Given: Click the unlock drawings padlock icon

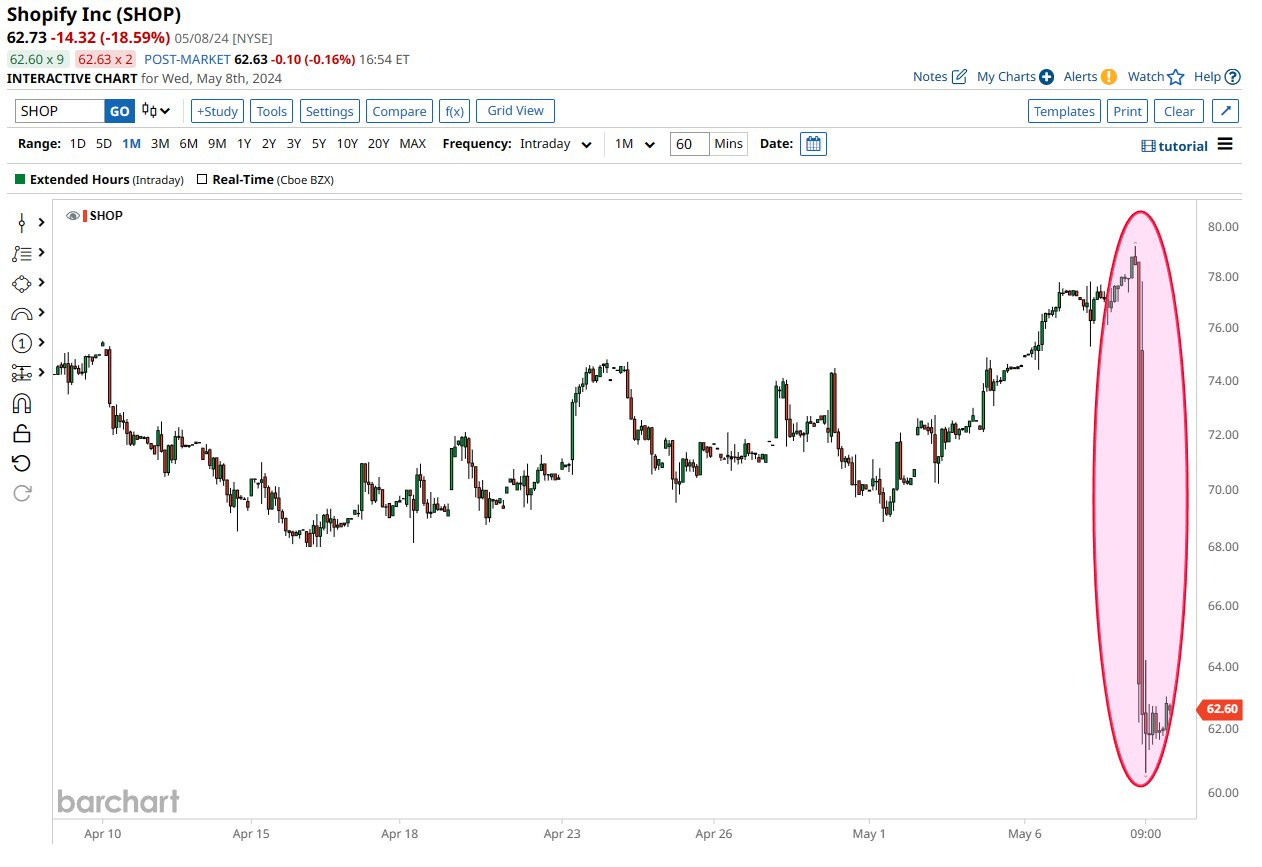Looking at the screenshot, I should pyautogui.click(x=22, y=433).
